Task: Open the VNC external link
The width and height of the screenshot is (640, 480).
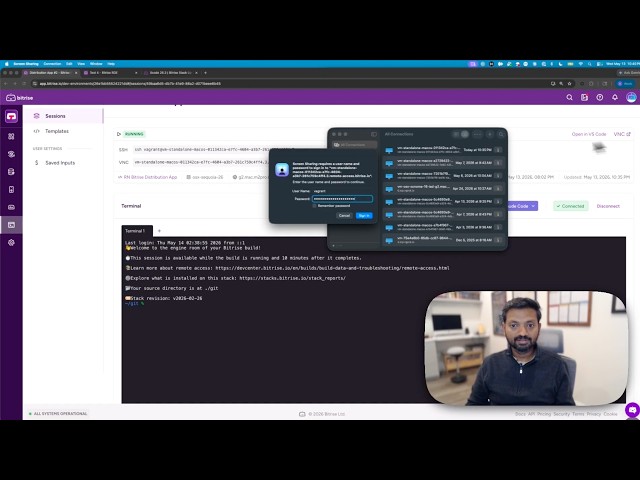Action: coord(622,134)
